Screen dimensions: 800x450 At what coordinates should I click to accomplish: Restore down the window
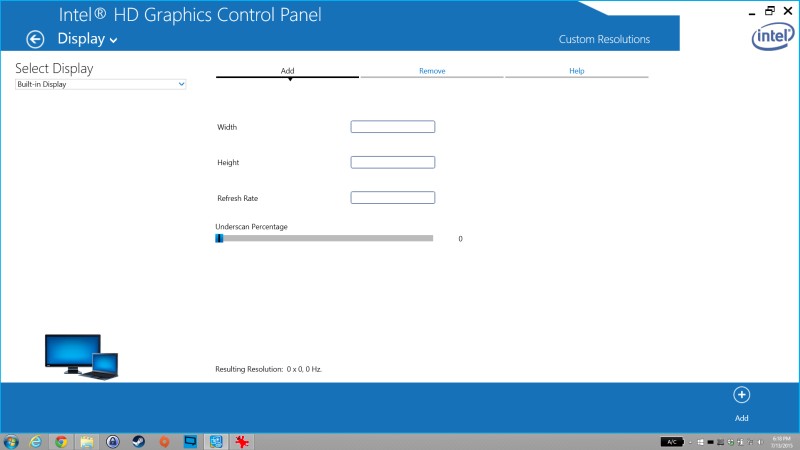click(x=769, y=11)
